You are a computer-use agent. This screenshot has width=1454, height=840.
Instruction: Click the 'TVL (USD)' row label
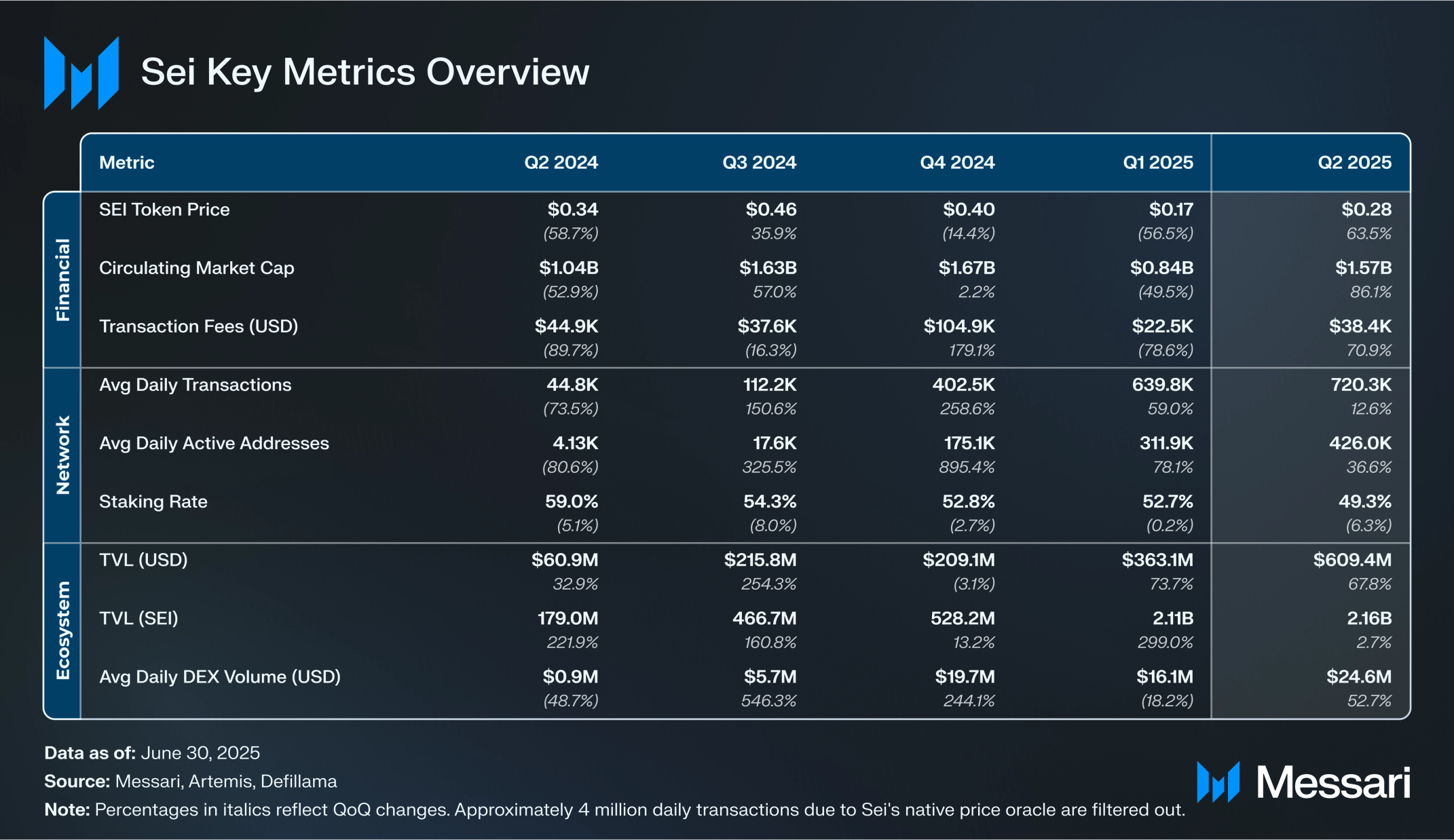tap(143, 560)
